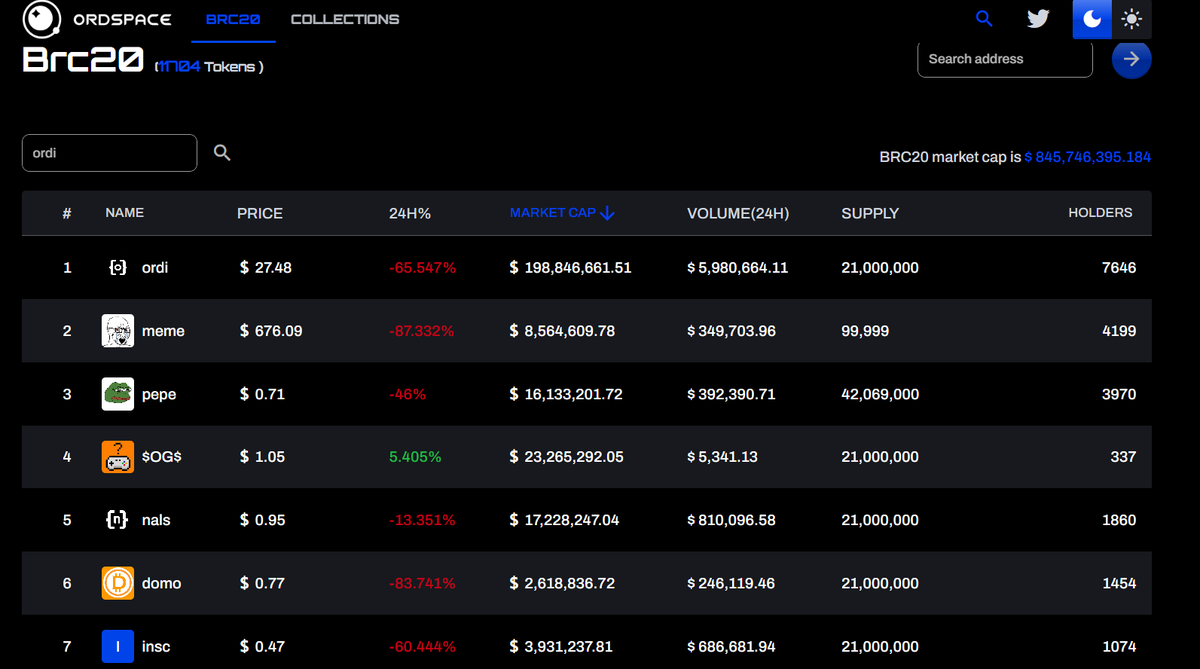Click $OG$ 24H change 5.405%
This screenshot has width=1200, height=669.
point(415,457)
